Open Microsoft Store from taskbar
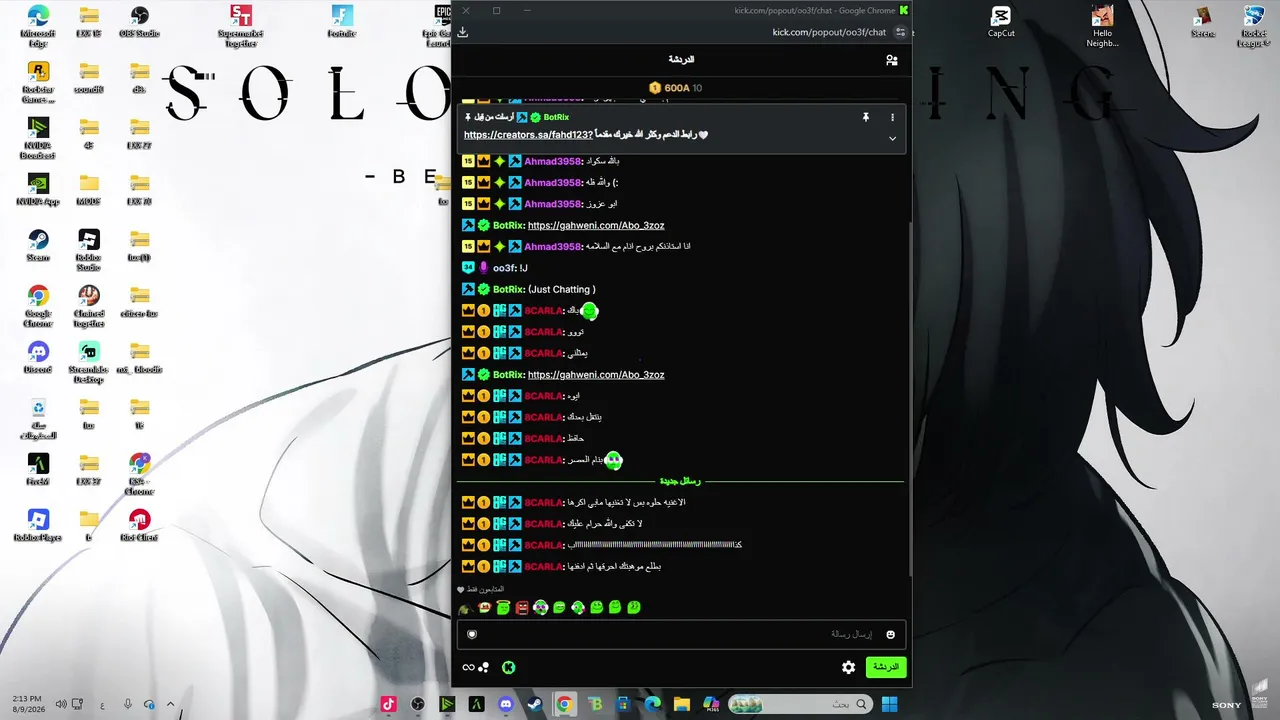The width and height of the screenshot is (1280, 720). tap(624, 704)
